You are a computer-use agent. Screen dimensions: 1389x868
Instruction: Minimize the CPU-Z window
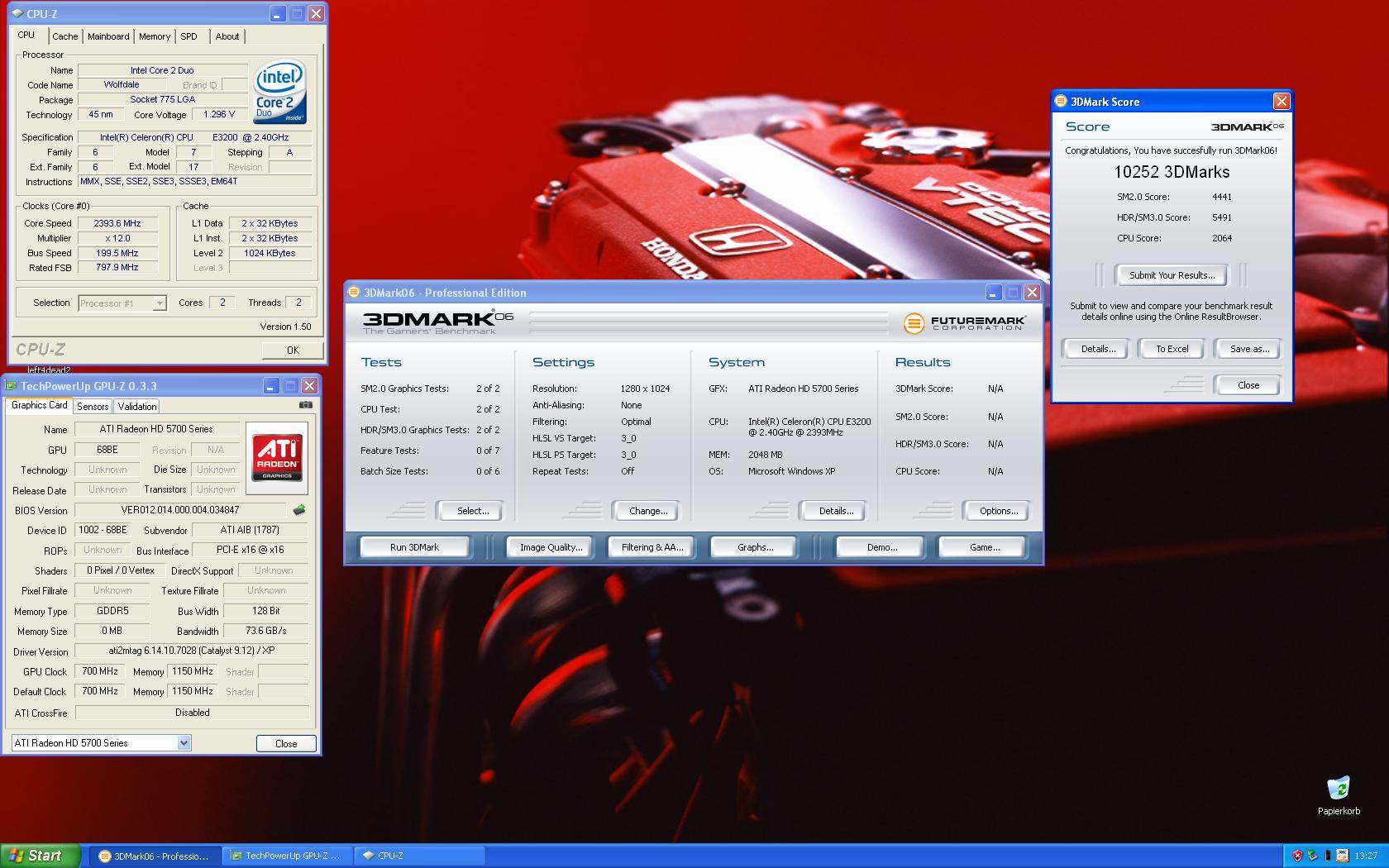pos(278,14)
